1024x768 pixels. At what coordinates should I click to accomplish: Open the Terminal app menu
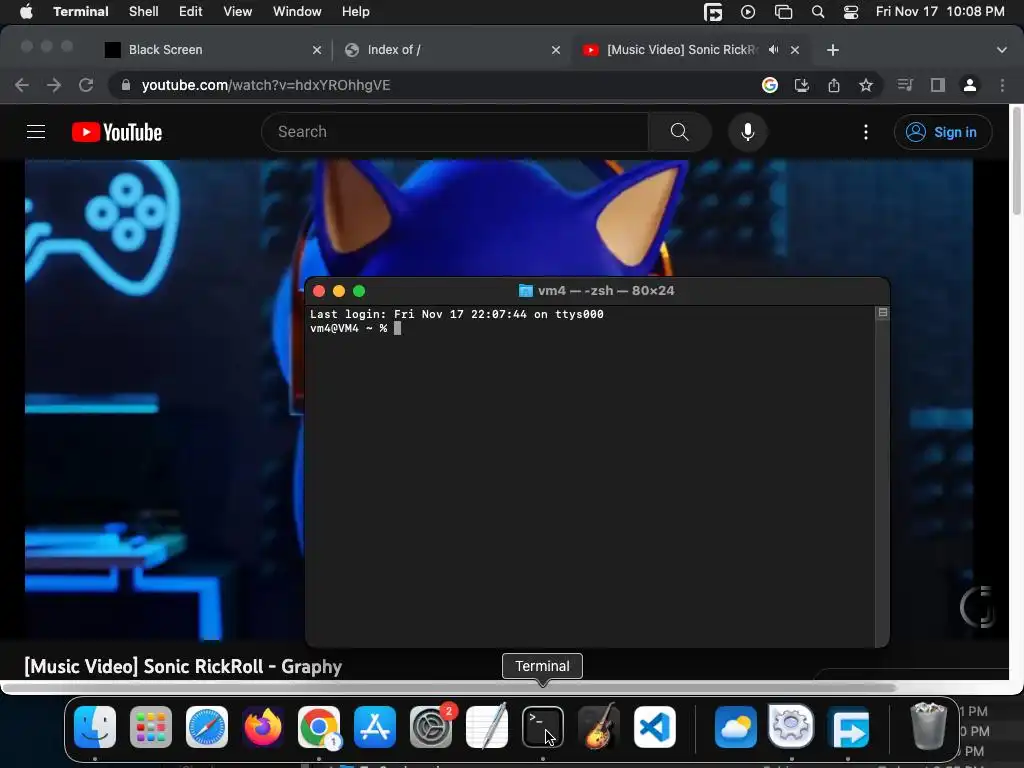pos(81,12)
